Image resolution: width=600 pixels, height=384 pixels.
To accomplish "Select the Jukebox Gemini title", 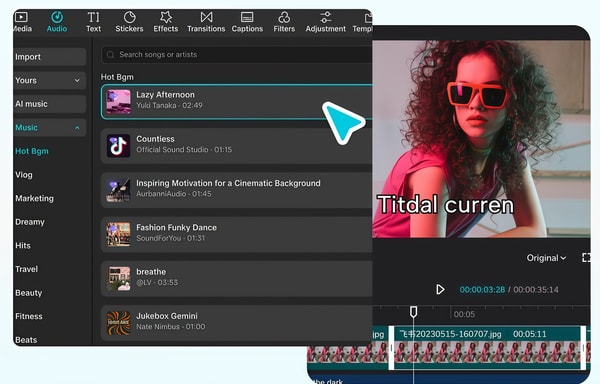I will (167, 316).
